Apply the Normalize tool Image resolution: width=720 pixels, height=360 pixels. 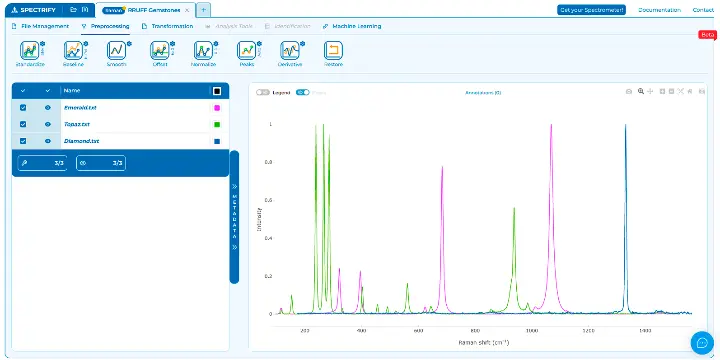[x=203, y=51]
